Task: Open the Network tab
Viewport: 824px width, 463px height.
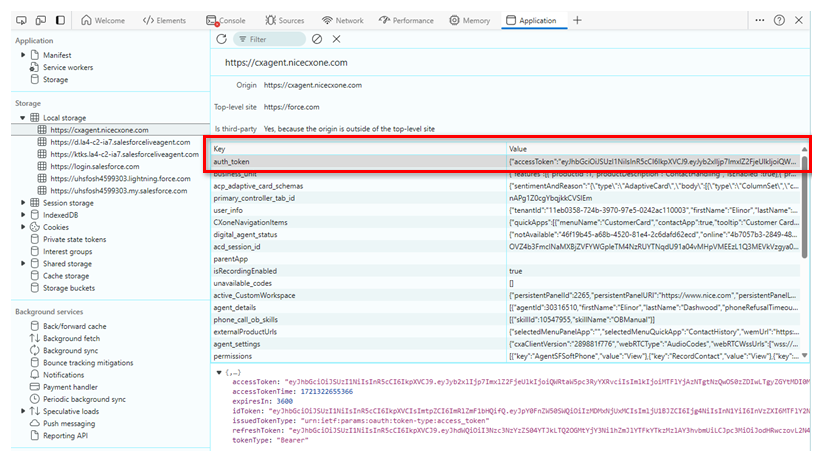Action: coord(343,20)
